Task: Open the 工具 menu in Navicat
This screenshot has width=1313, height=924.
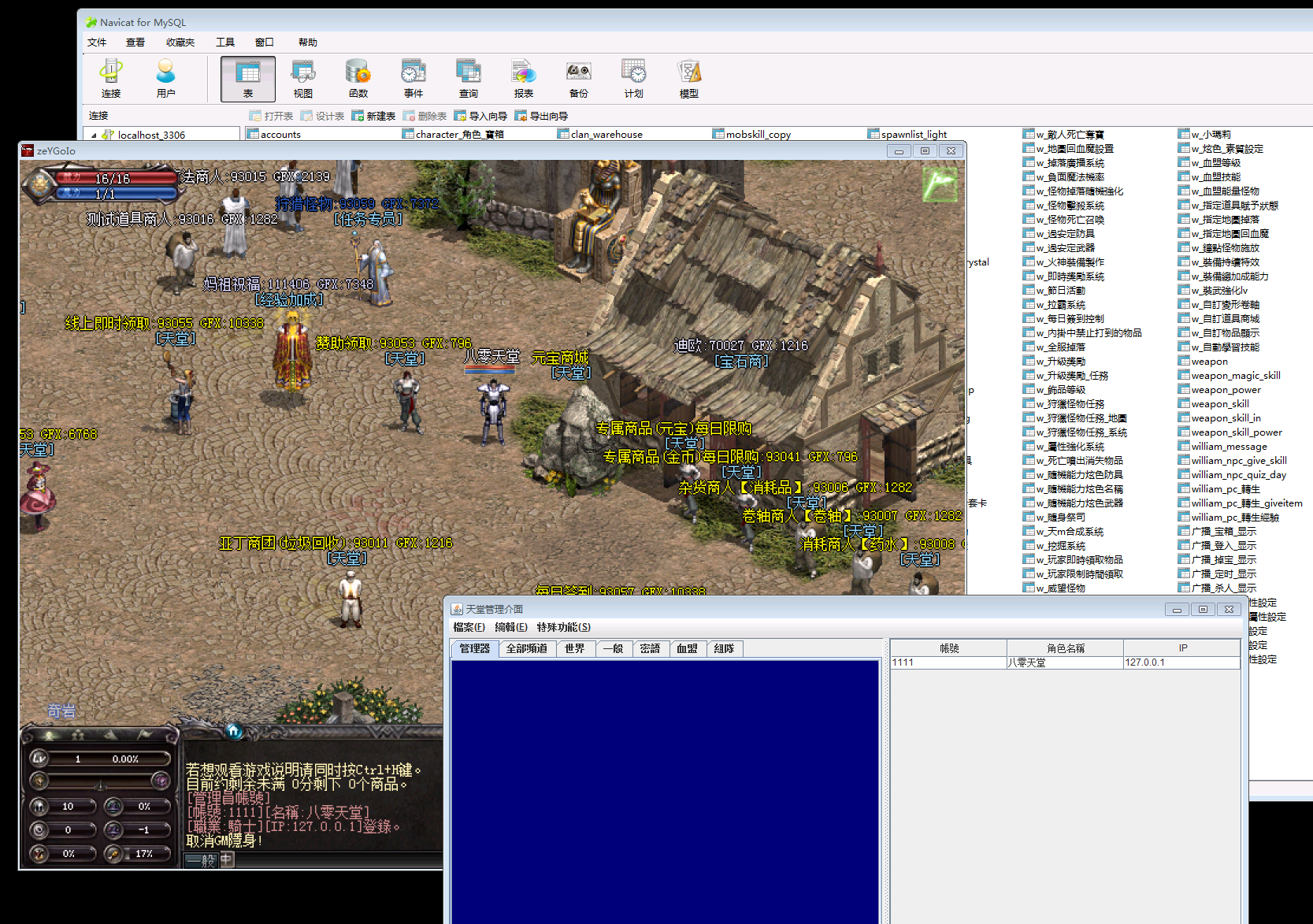Action: [x=225, y=43]
